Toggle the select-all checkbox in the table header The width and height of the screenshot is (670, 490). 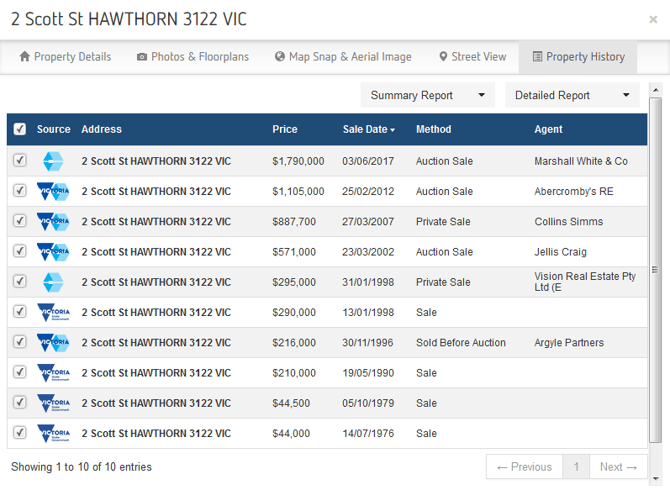coord(19,129)
